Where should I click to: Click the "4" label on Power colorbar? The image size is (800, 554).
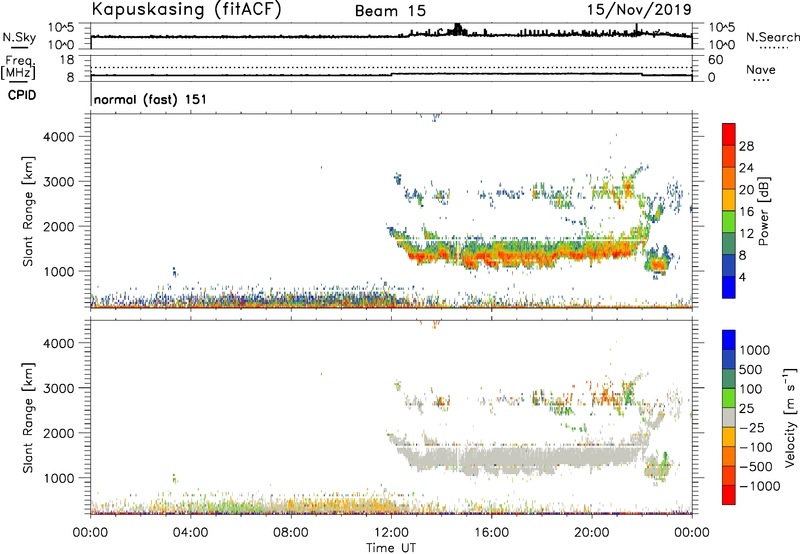(742, 277)
